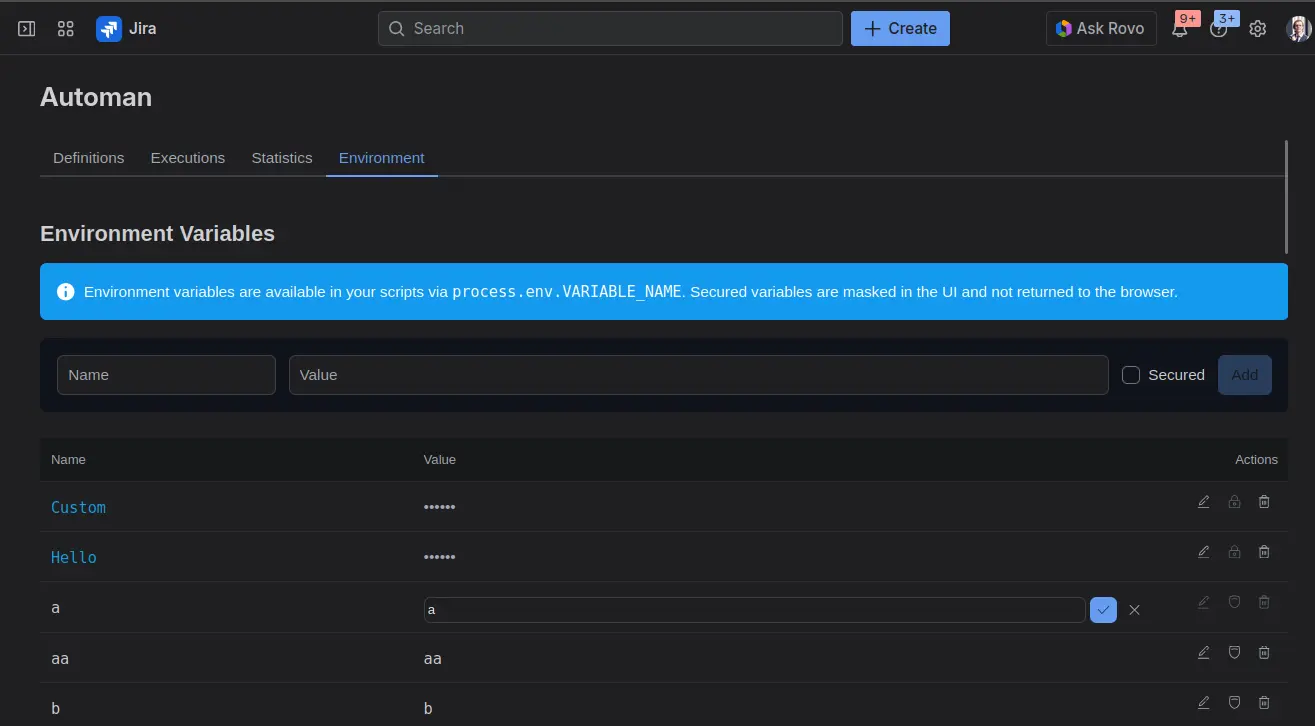
Task: Toggle the Secured checkbox
Action: click(x=1131, y=375)
